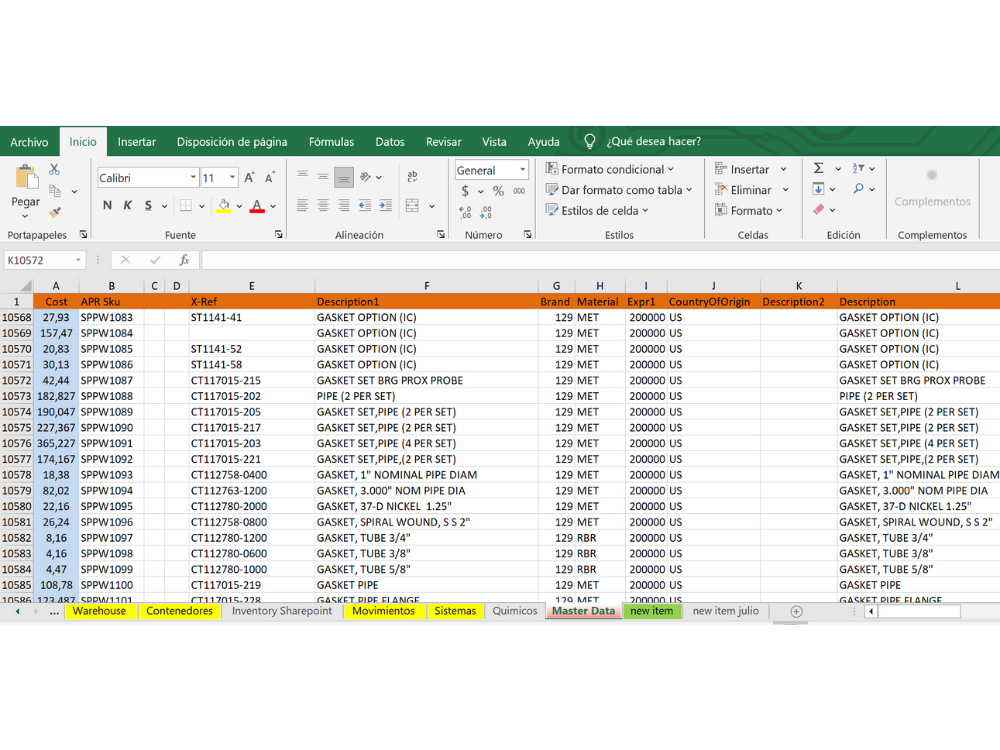1000x750 pixels.
Task: Open the font size 11 dropdown
Action: (x=233, y=177)
